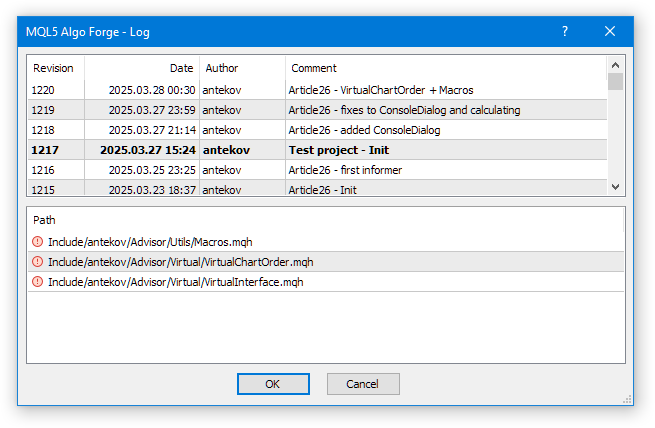Click comment 'Test project - Init'
655x428 pixels.
(339, 150)
